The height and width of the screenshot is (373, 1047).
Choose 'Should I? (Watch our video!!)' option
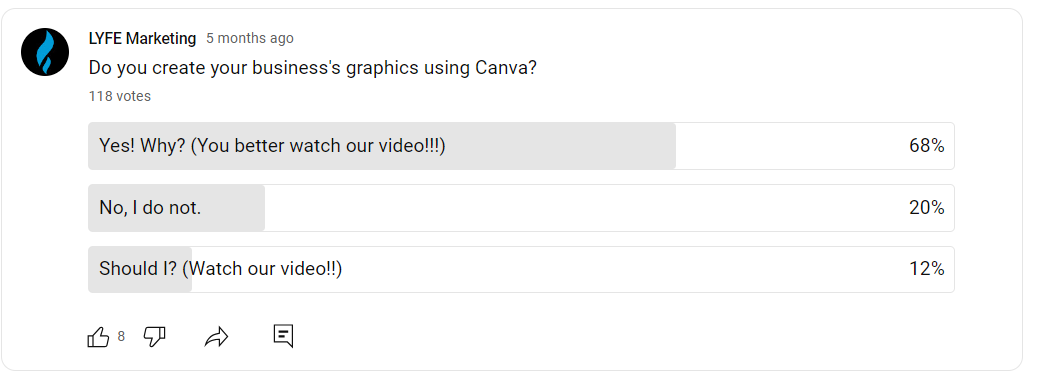click(521, 270)
